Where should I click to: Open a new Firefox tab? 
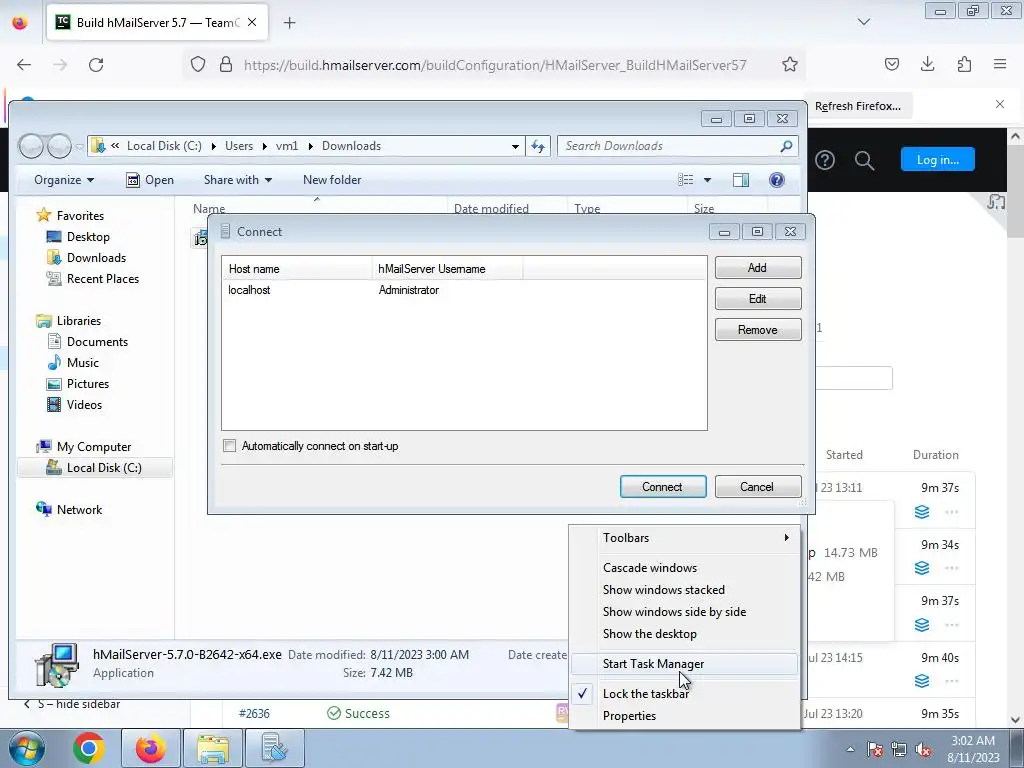click(289, 23)
